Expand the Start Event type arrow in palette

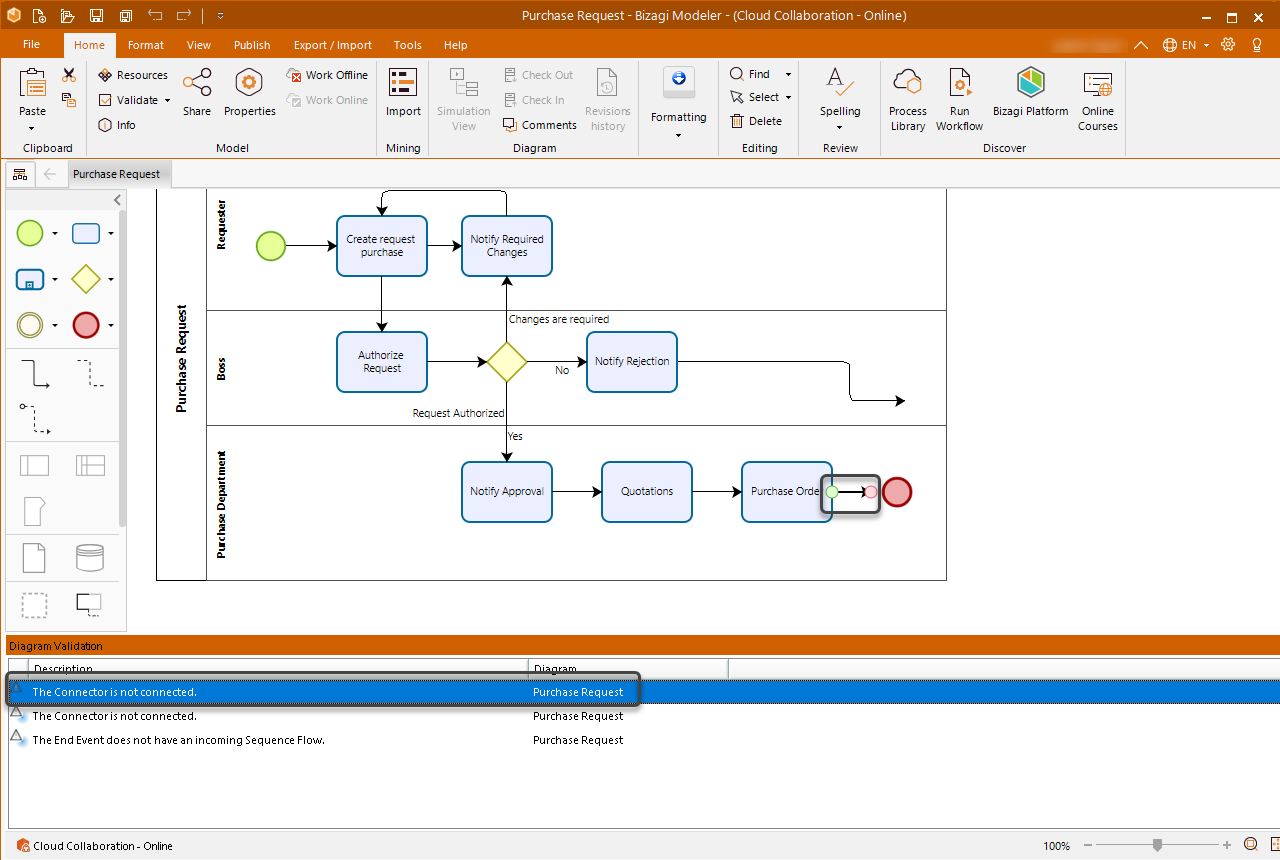(x=55, y=234)
